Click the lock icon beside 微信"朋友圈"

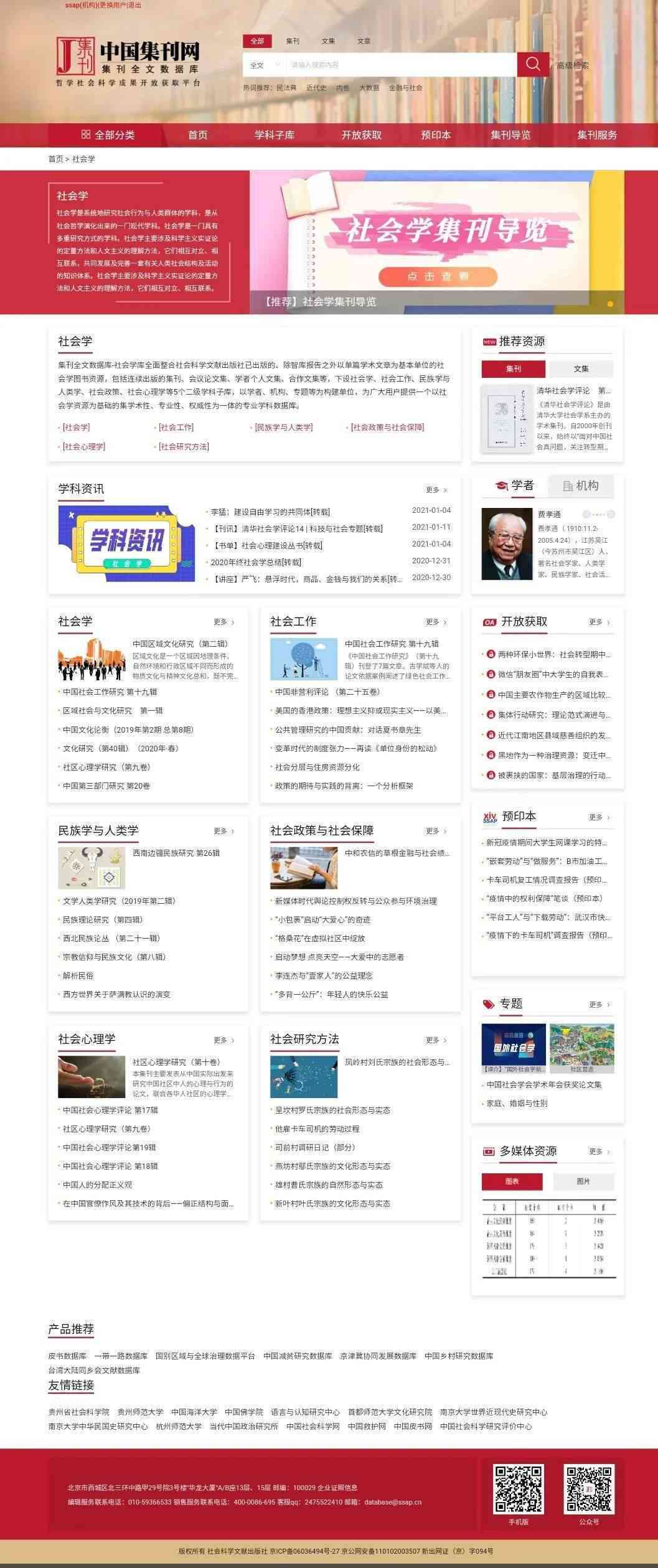491,674
